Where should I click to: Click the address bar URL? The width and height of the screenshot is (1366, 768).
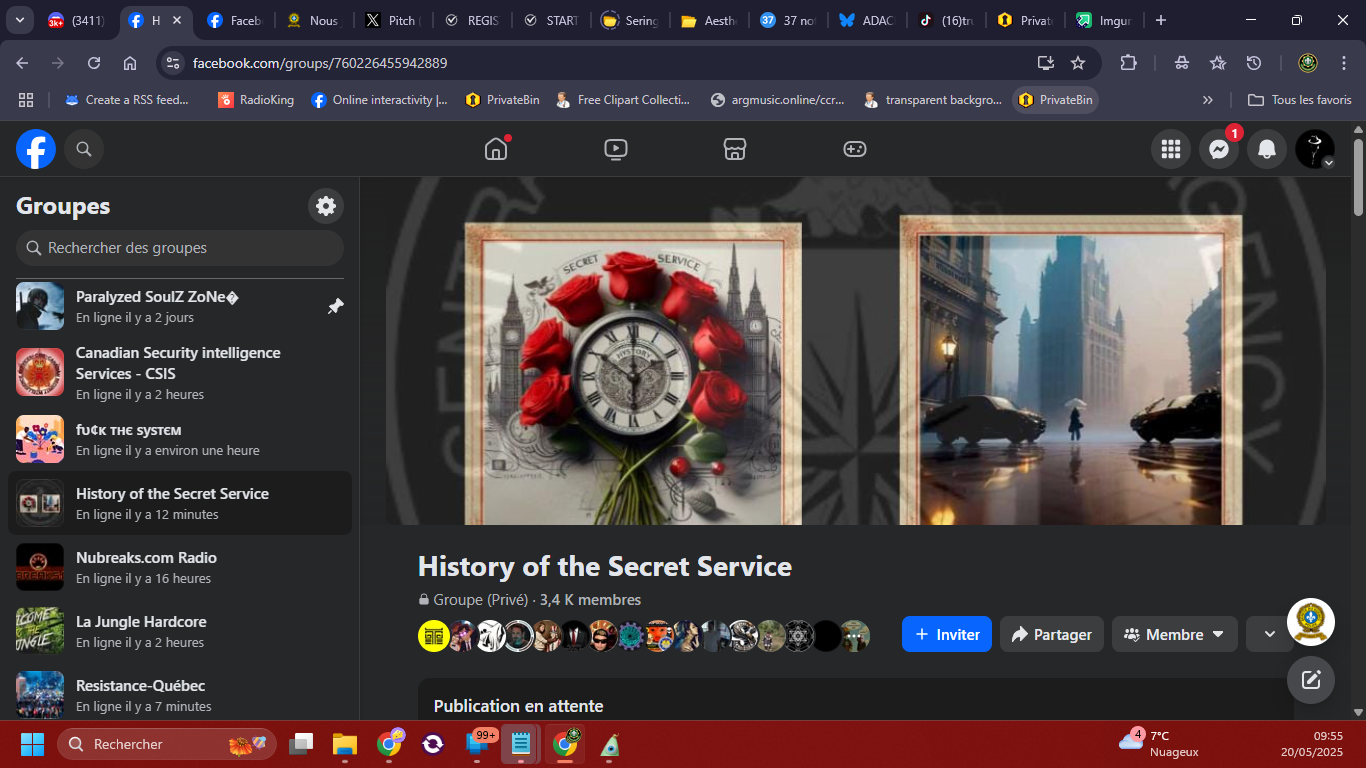coord(320,63)
